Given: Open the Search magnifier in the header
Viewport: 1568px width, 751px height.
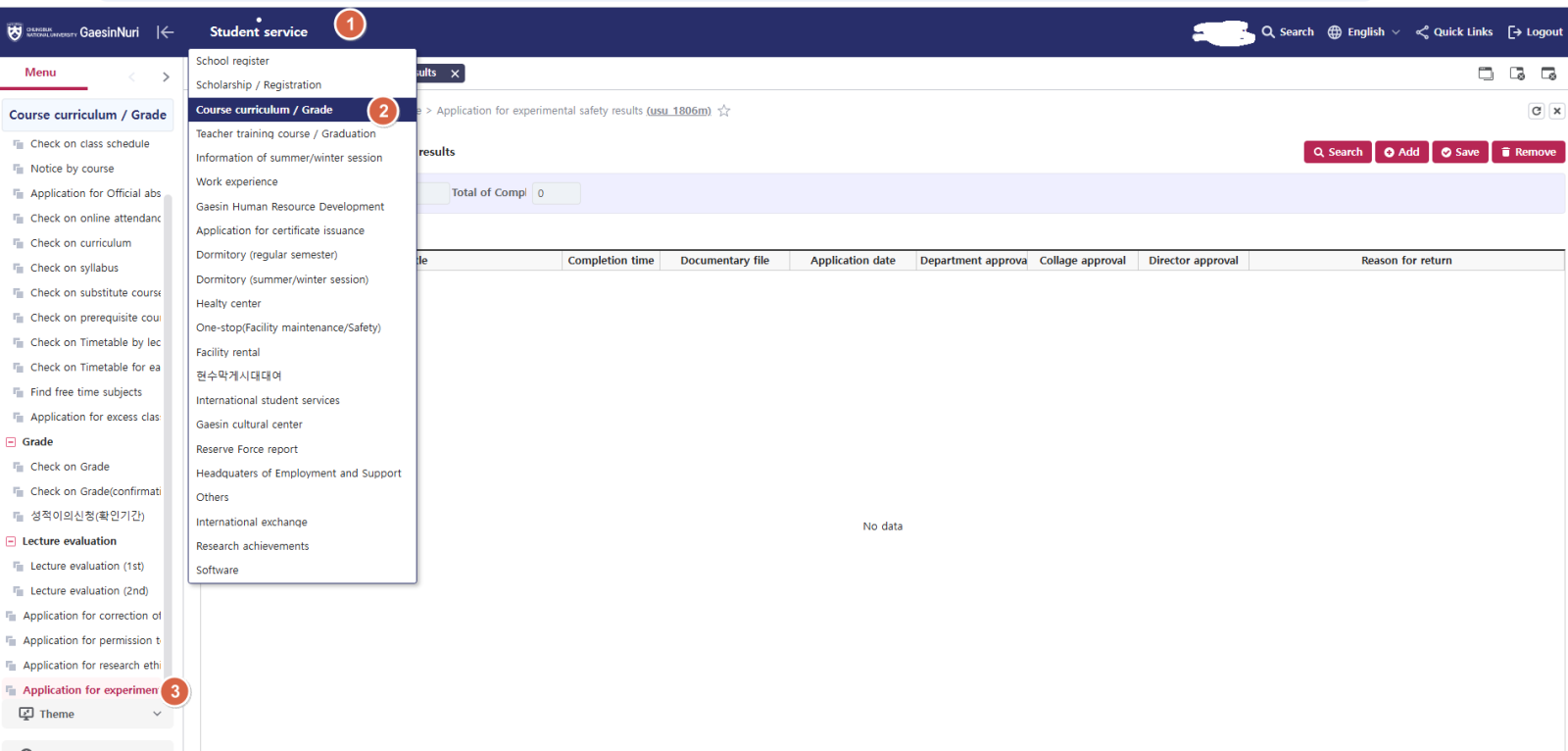Looking at the screenshot, I should tap(1288, 32).
